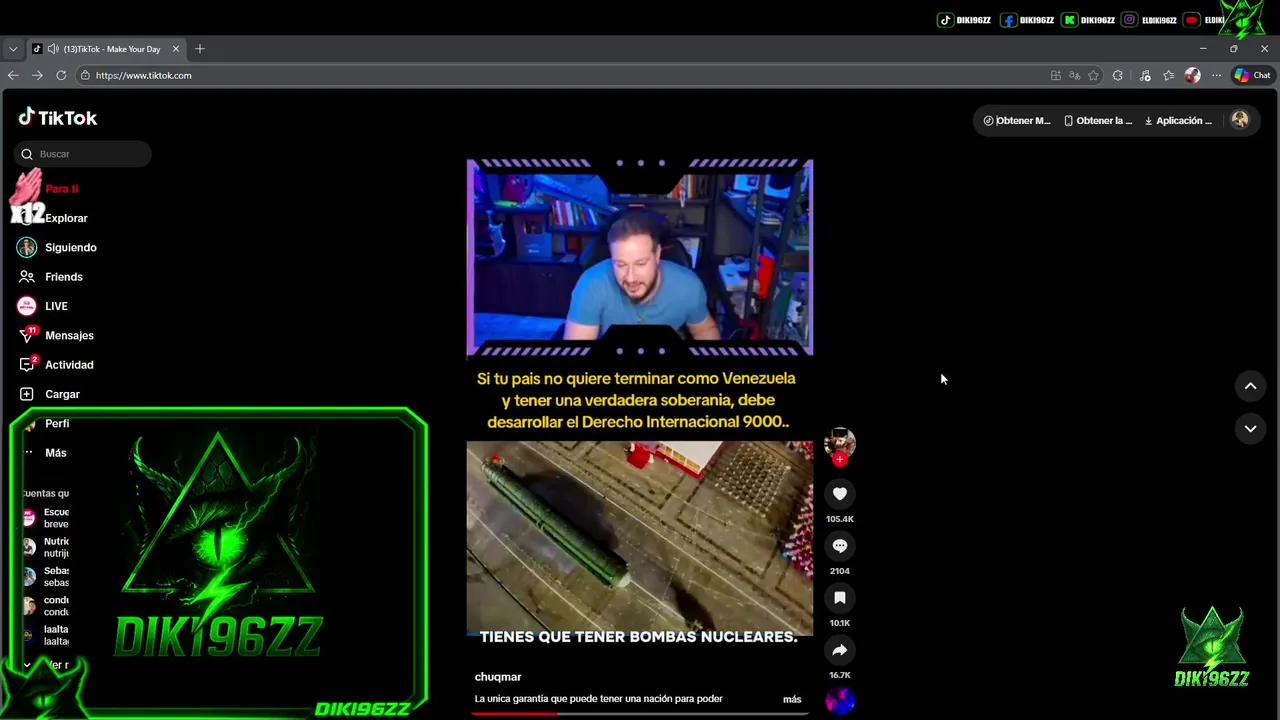Open Explorar in the sidebar
This screenshot has height=720, width=1280.
point(66,218)
